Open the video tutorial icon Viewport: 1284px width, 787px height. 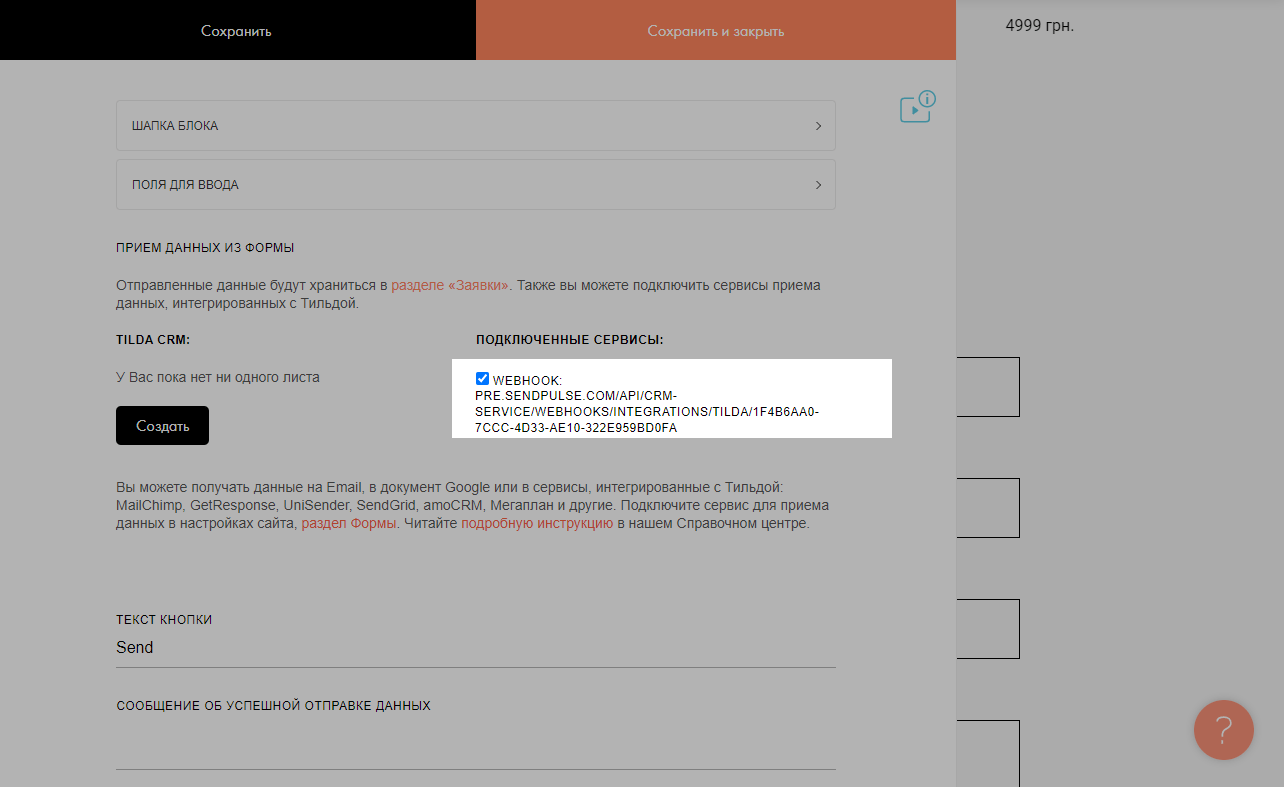pos(917,107)
